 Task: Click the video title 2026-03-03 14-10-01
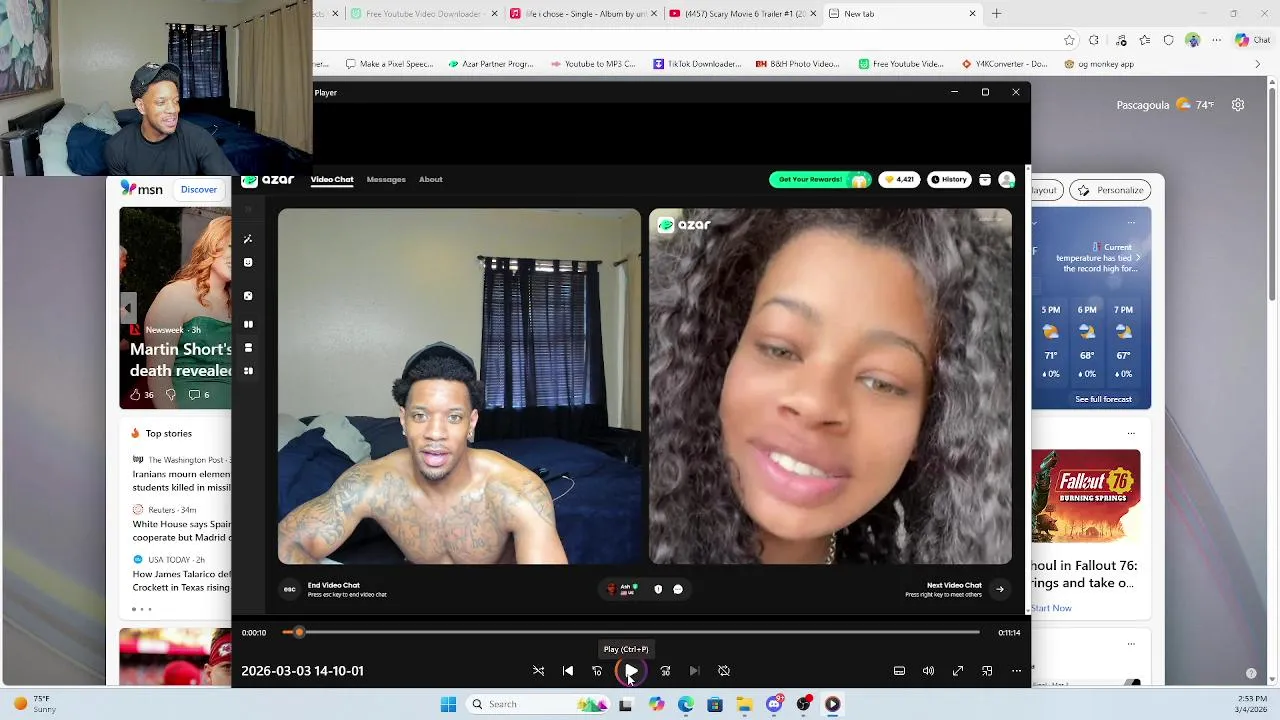[x=302, y=671]
